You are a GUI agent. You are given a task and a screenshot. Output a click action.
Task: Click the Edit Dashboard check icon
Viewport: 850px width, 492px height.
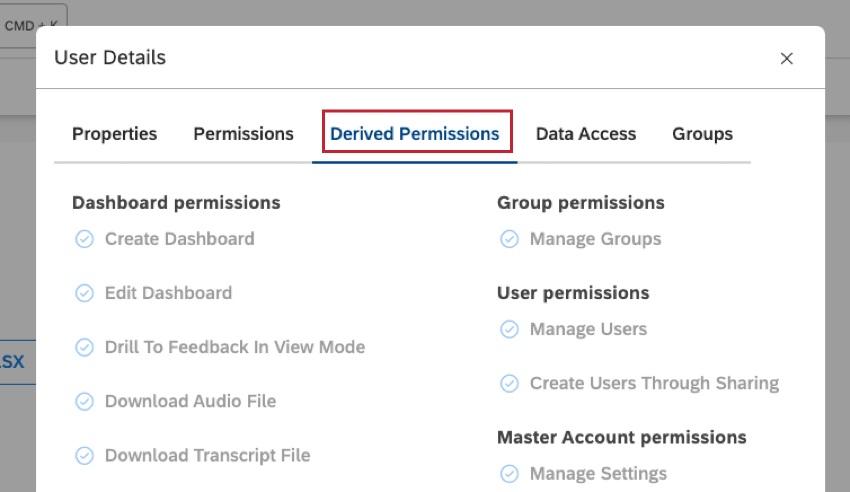pyautogui.click(x=85, y=293)
